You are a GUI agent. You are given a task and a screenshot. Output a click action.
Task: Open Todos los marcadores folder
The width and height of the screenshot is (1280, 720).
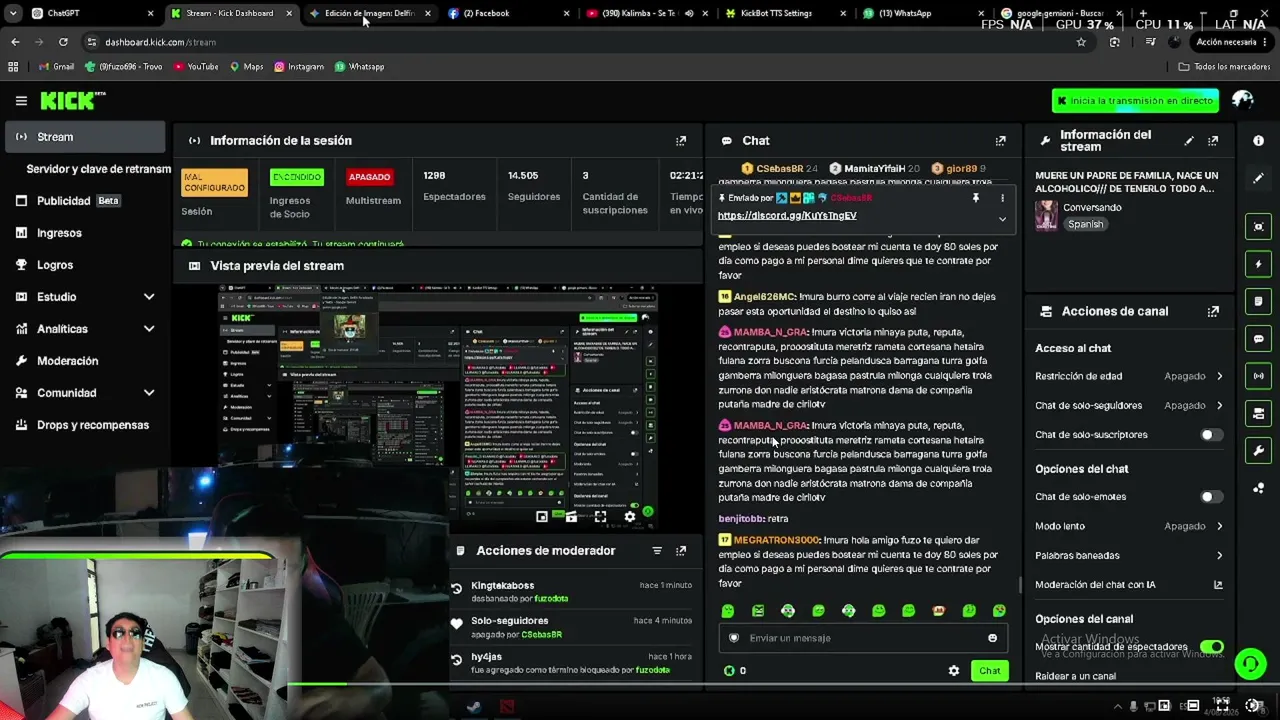tap(1224, 67)
